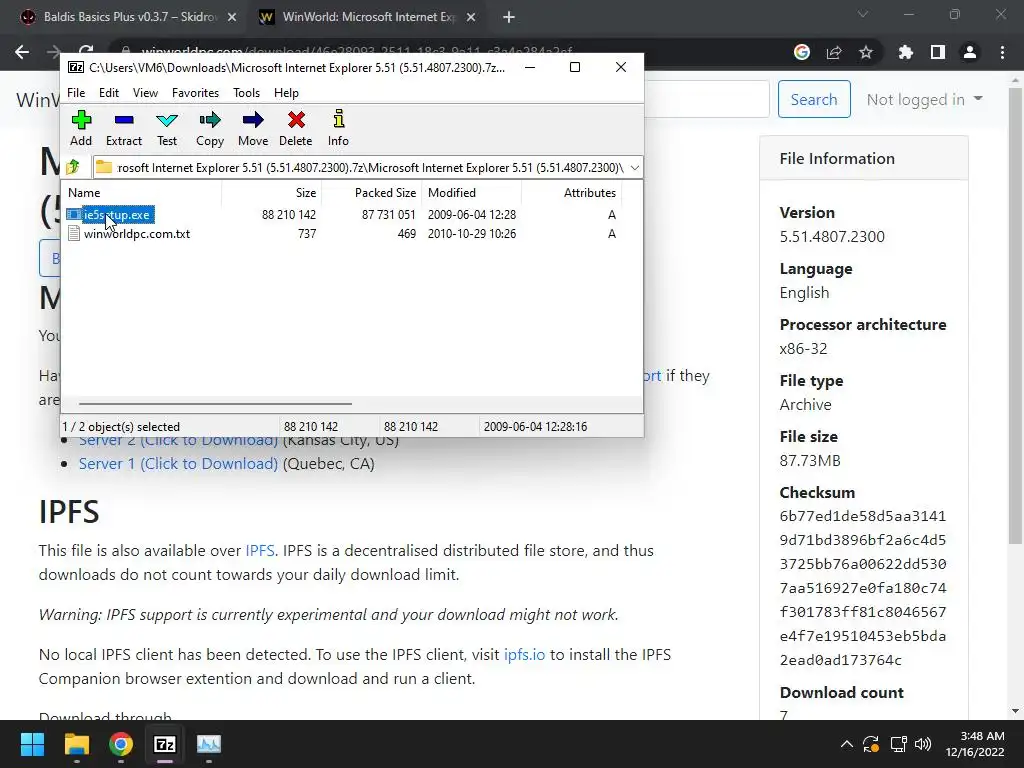The image size is (1024, 768).
Task: Click the WinWorld Search button
Action: click(x=814, y=99)
